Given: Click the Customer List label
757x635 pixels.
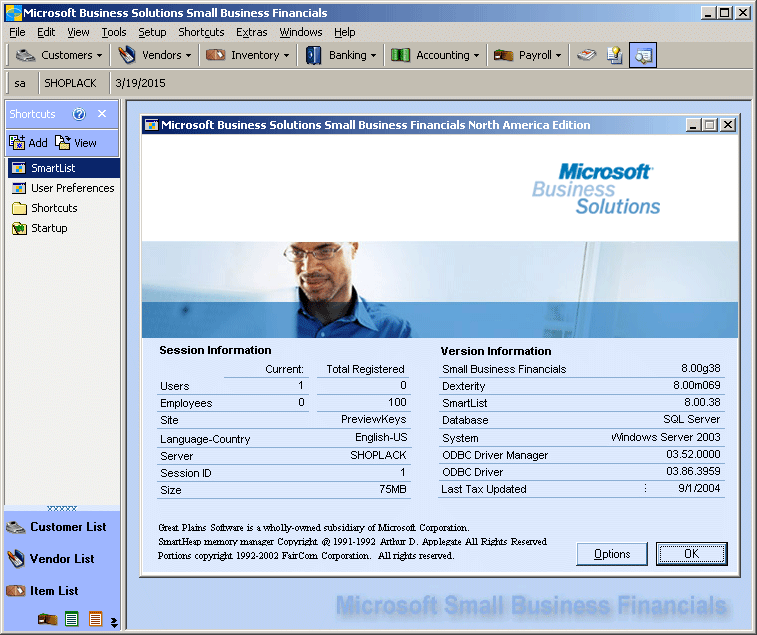Looking at the screenshot, I should 68,527.
